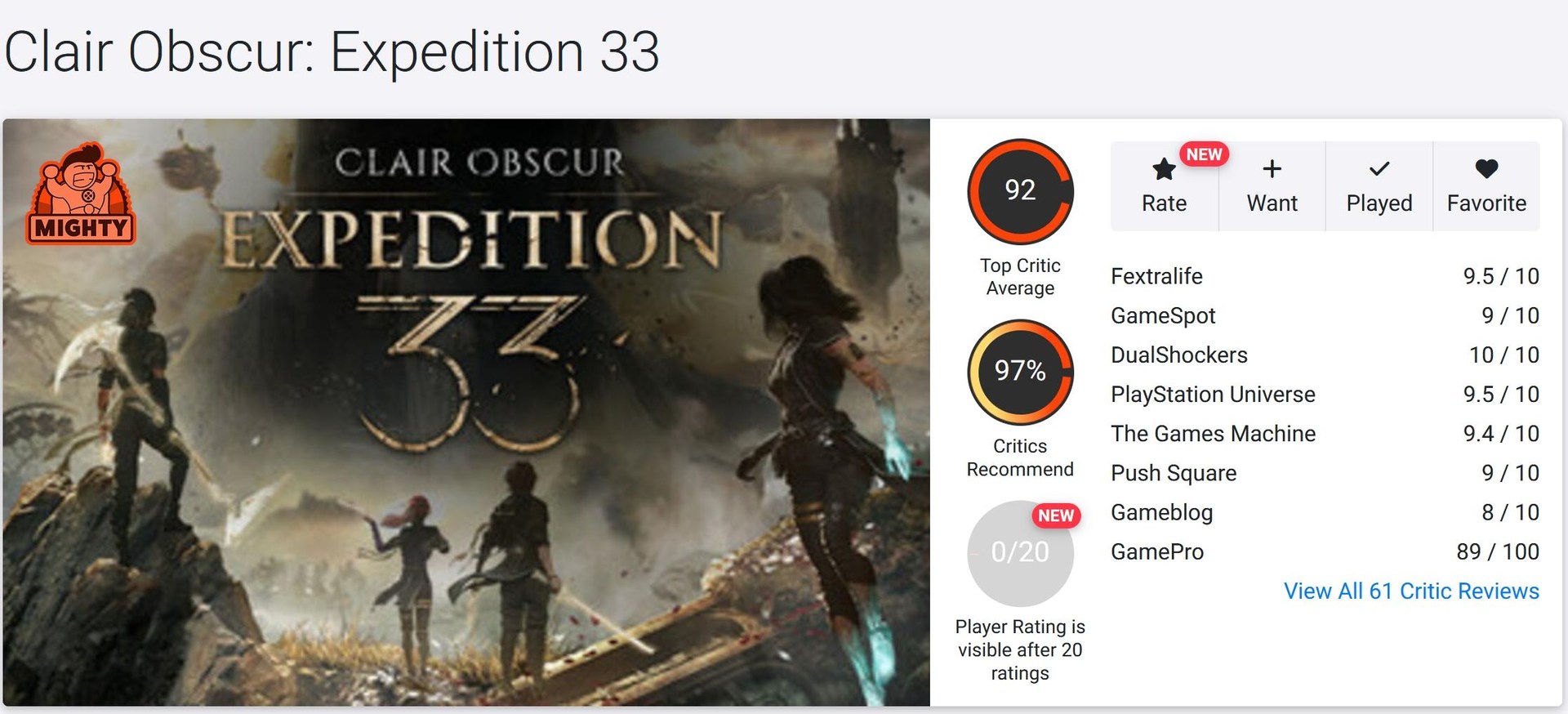1568x714 pixels.
Task: Open the Top Critic Average score circle
Action: click(1020, 190)
